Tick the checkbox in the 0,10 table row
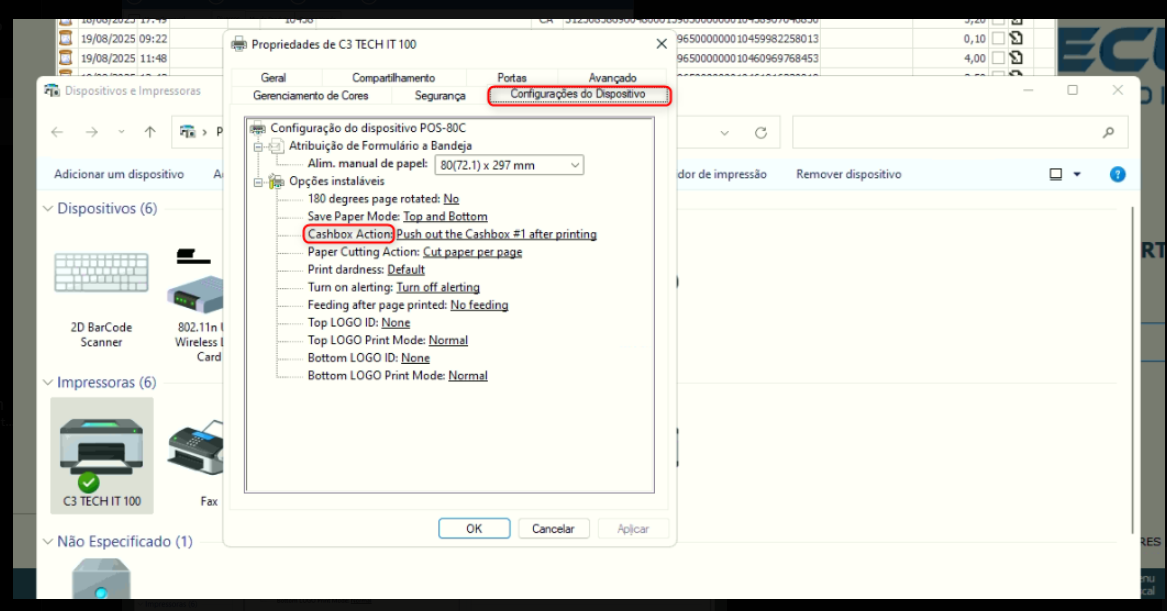Viewport: 1167px width, 611px height. [997, 39]
